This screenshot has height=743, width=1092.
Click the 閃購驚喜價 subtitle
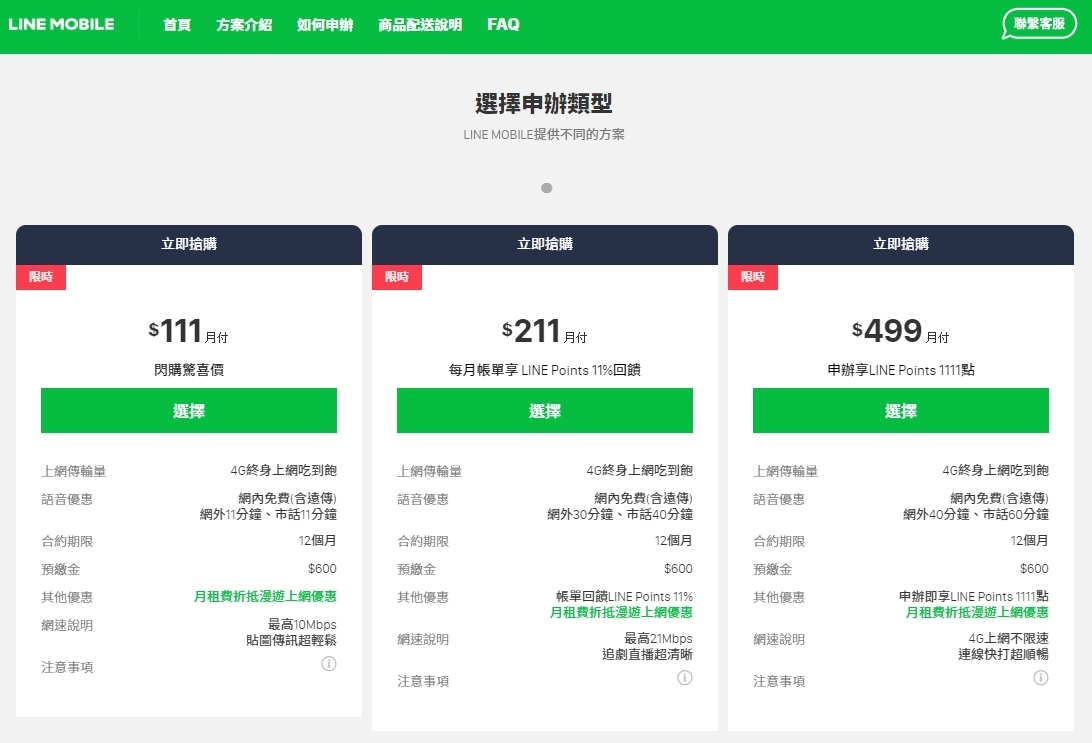click(189, 370)
